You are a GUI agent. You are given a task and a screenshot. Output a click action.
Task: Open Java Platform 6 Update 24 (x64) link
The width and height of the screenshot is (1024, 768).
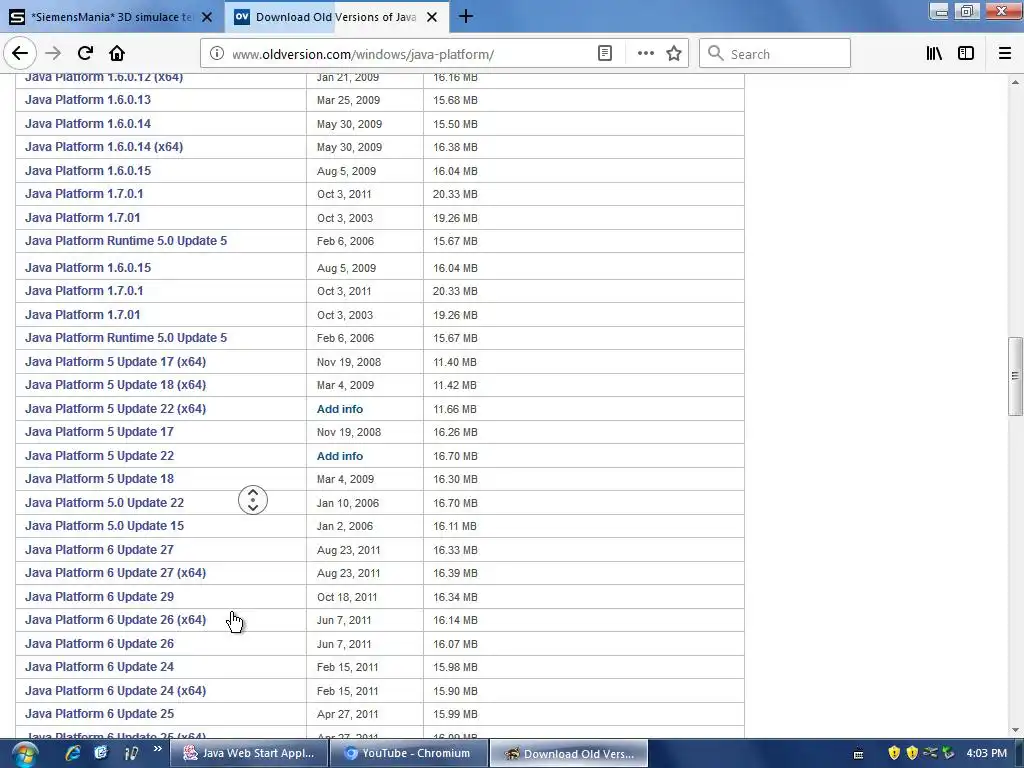pyautogui.click(x=116, y=691)
